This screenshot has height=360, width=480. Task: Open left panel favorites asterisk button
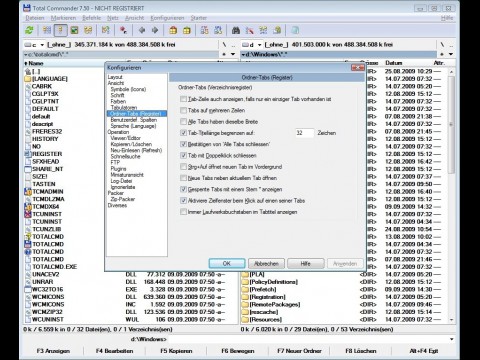coord(224,54)
